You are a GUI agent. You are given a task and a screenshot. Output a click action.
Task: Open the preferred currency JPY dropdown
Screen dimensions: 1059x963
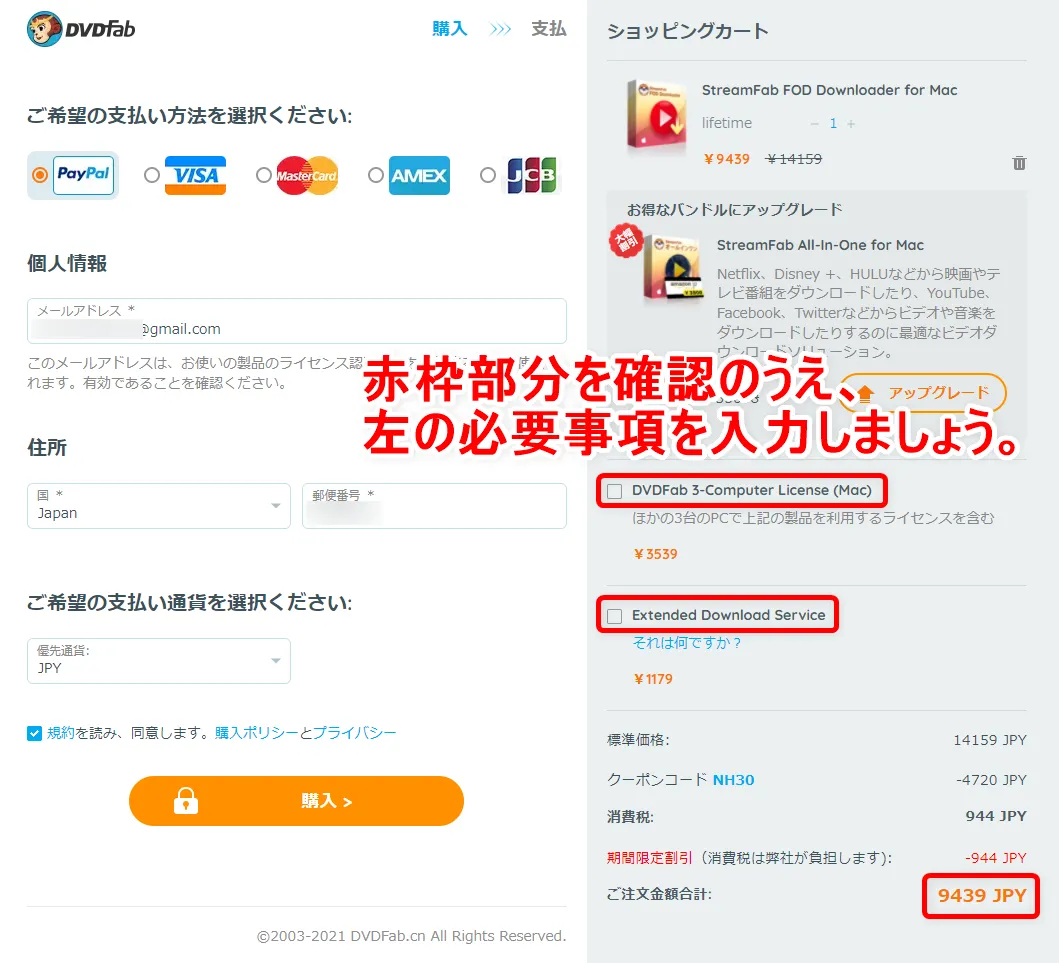pos(159,660)
